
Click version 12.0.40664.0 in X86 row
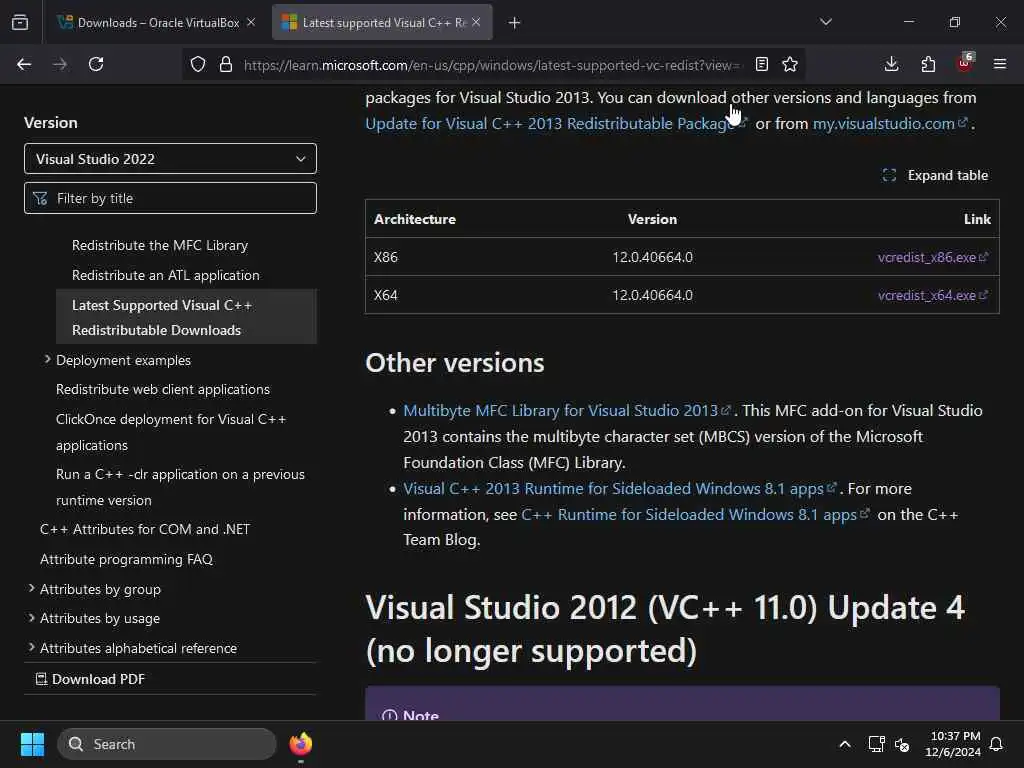pos(652,257)
